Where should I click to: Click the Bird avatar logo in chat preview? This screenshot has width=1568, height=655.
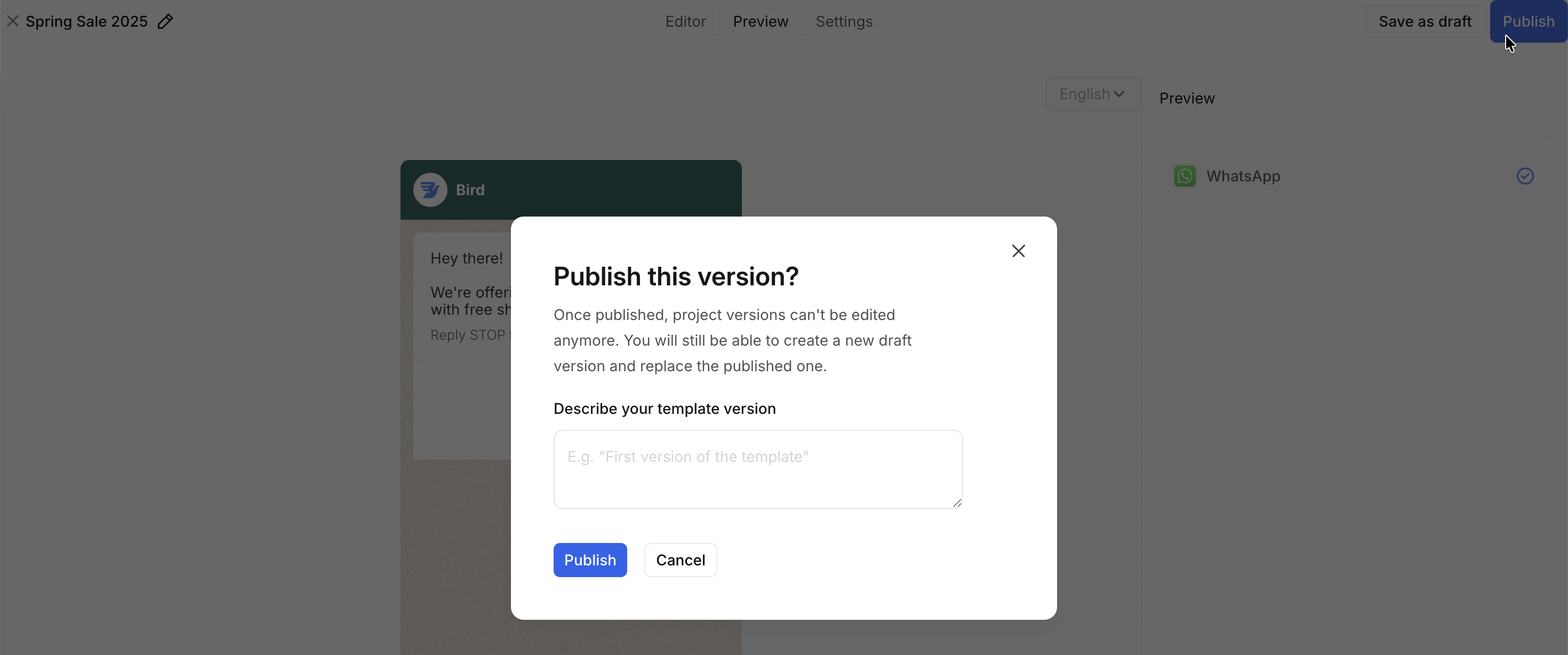(x=430, y=190)
